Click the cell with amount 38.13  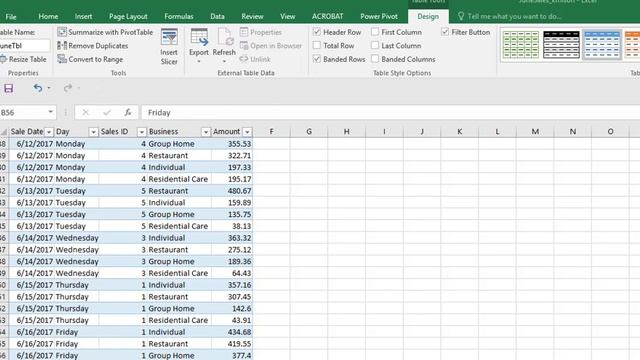coord(232,226)
